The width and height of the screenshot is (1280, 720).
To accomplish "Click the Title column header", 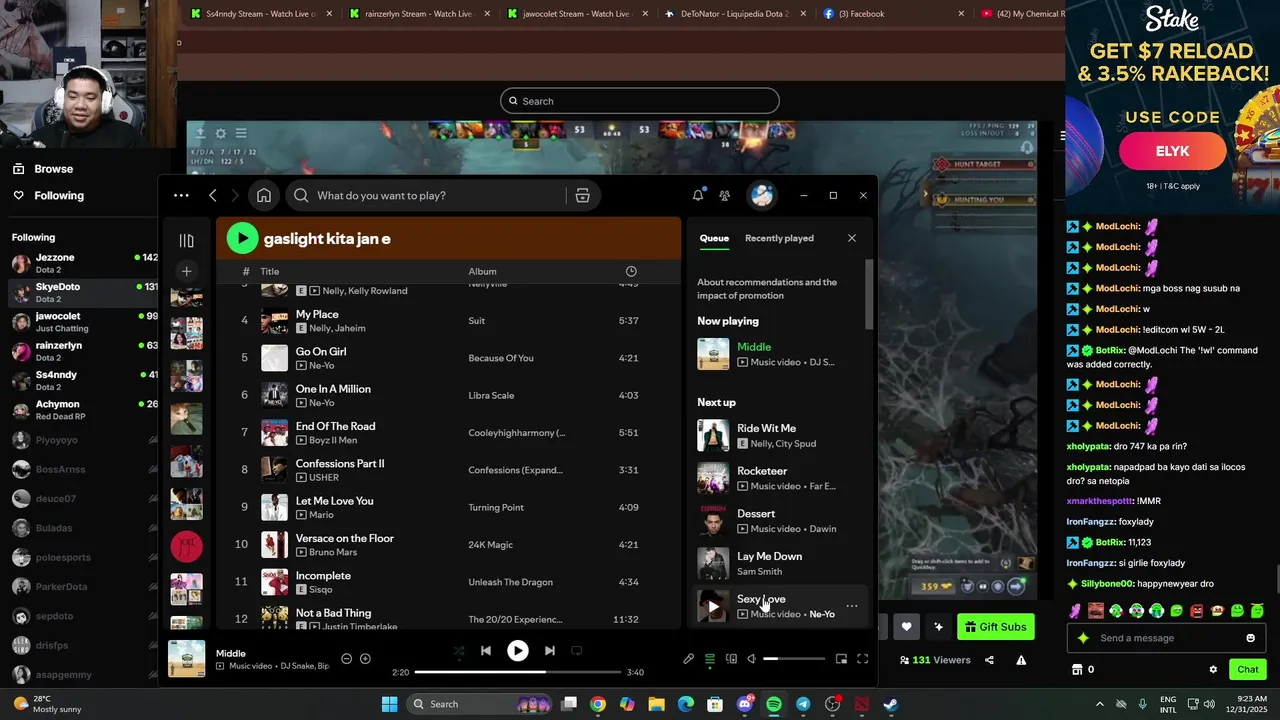I will (x=270, y=271).
